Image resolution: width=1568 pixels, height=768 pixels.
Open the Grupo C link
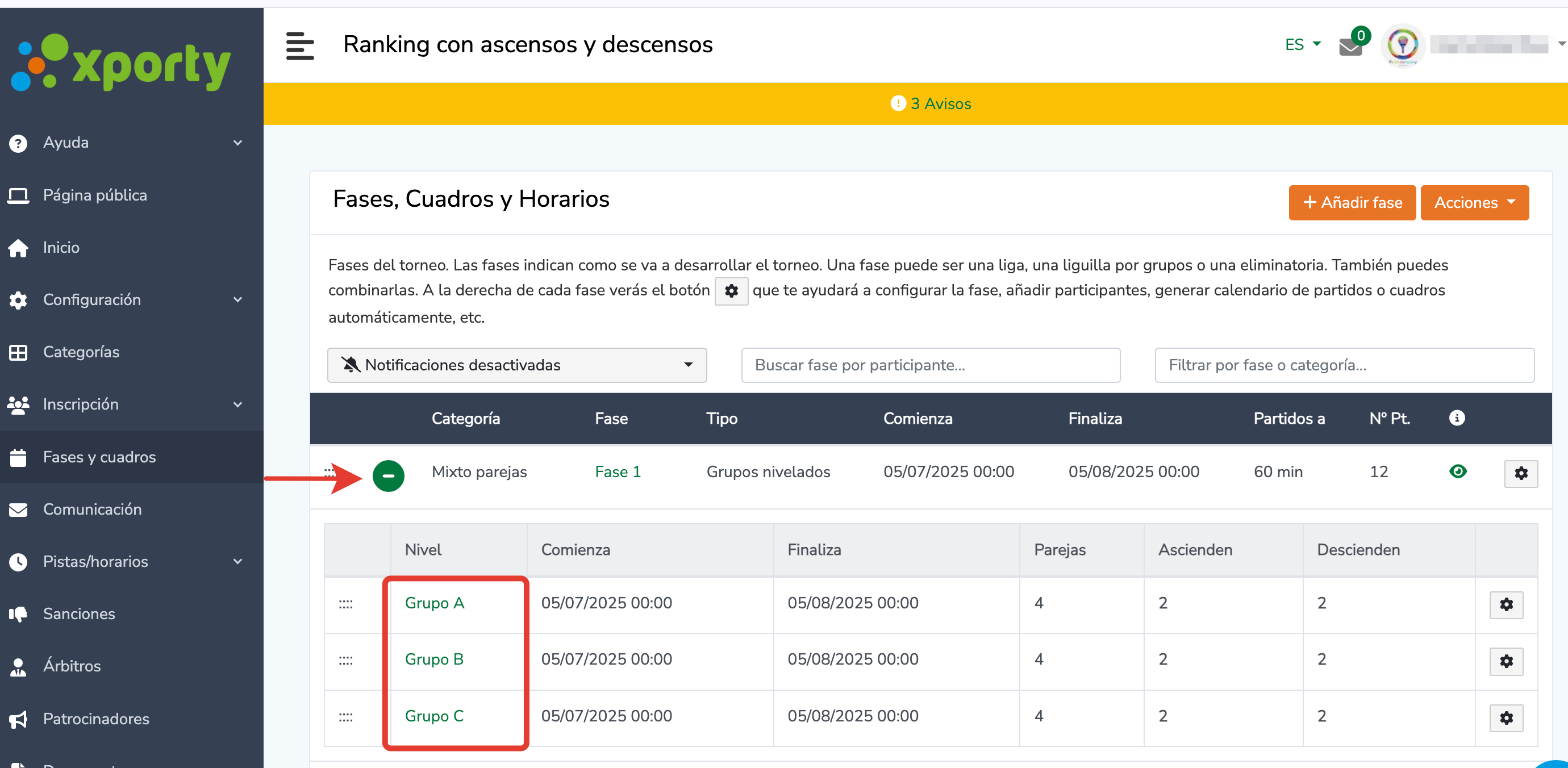click(x=434, y=716)
